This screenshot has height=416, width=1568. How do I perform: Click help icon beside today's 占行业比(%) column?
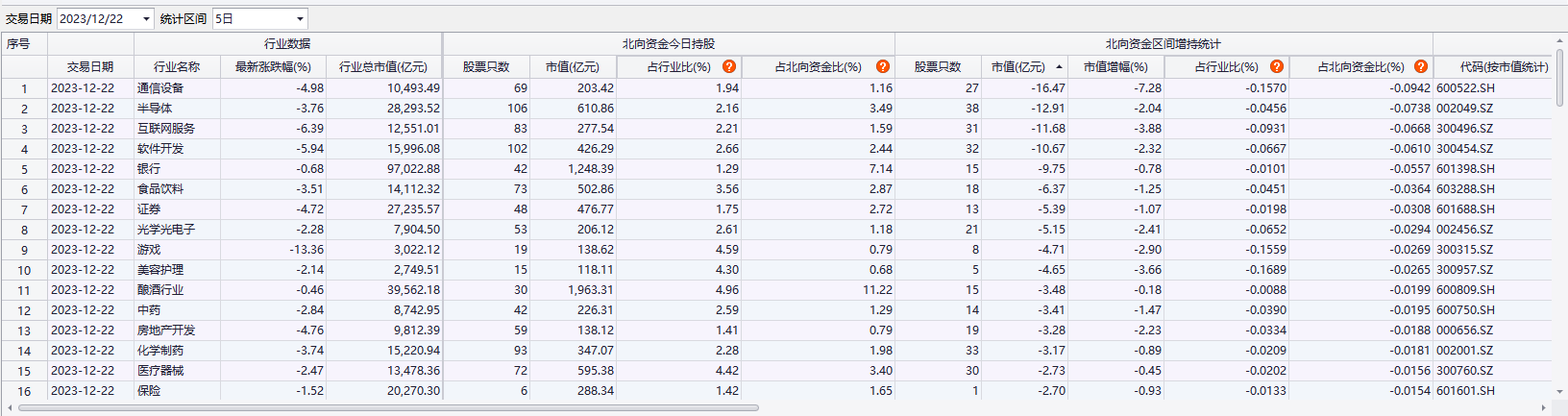coord(729,66)
